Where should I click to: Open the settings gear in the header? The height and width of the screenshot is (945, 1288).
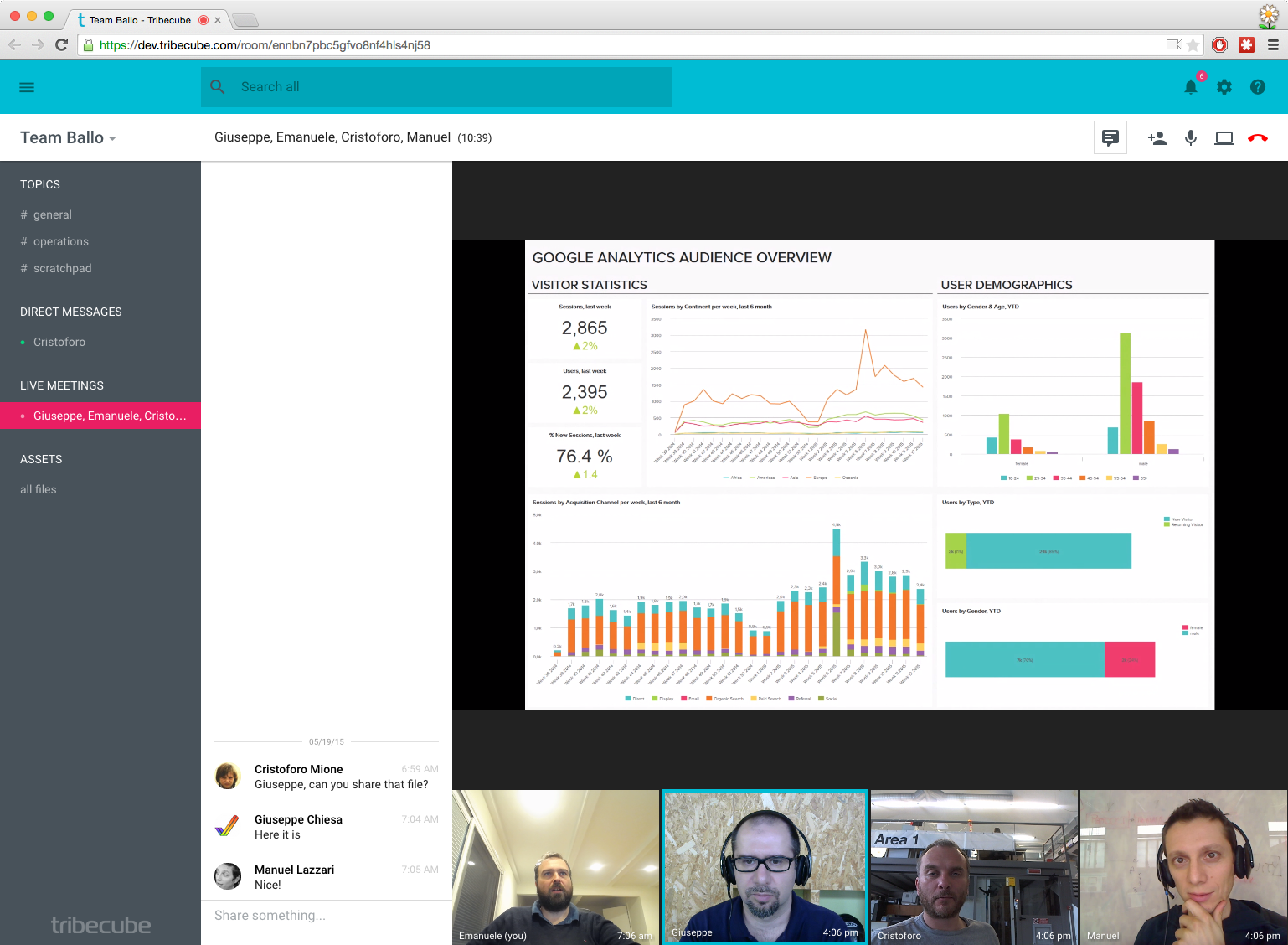(x=1224, y=87)
